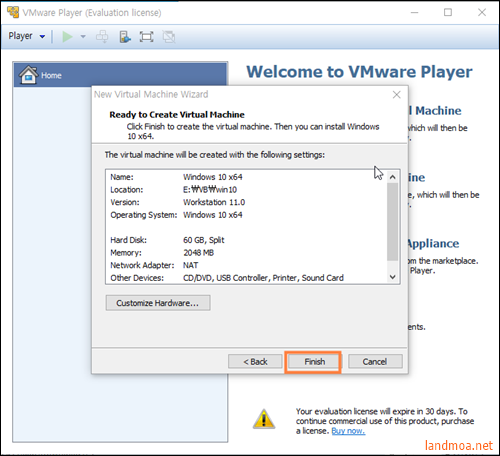Click the green Power On play icon

(67, 37)
